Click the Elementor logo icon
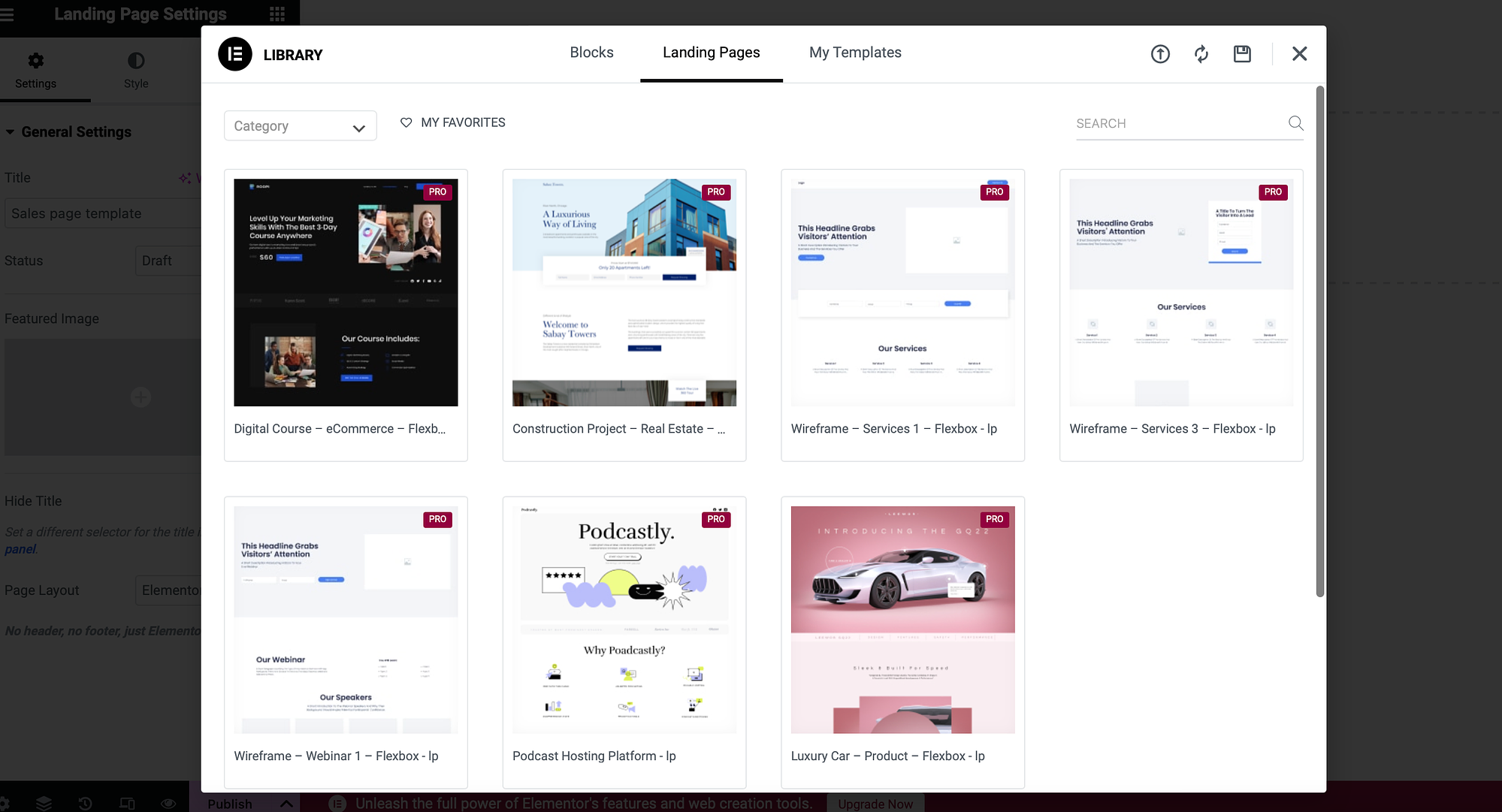1502x812 pixels. pos(234,53)
